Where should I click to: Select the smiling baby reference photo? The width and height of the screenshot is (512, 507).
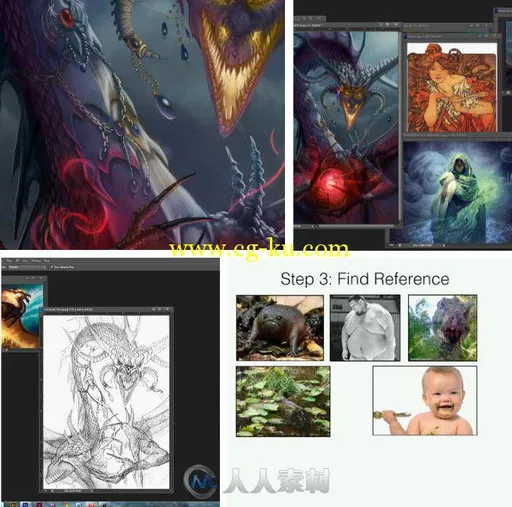425,400
